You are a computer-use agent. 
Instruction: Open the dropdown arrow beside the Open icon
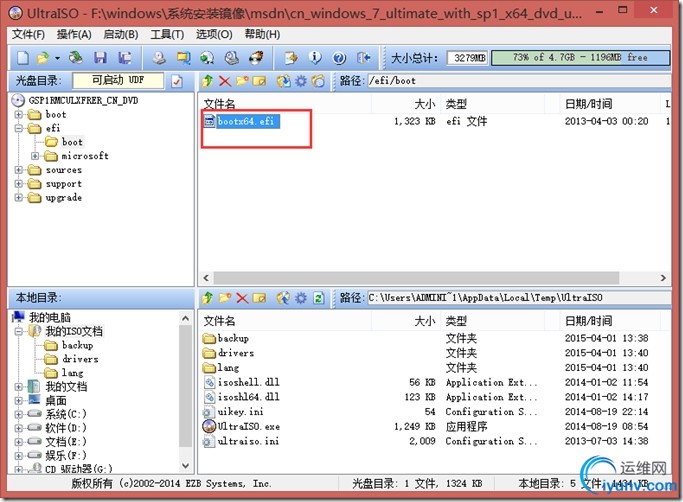tap(57, 58)
